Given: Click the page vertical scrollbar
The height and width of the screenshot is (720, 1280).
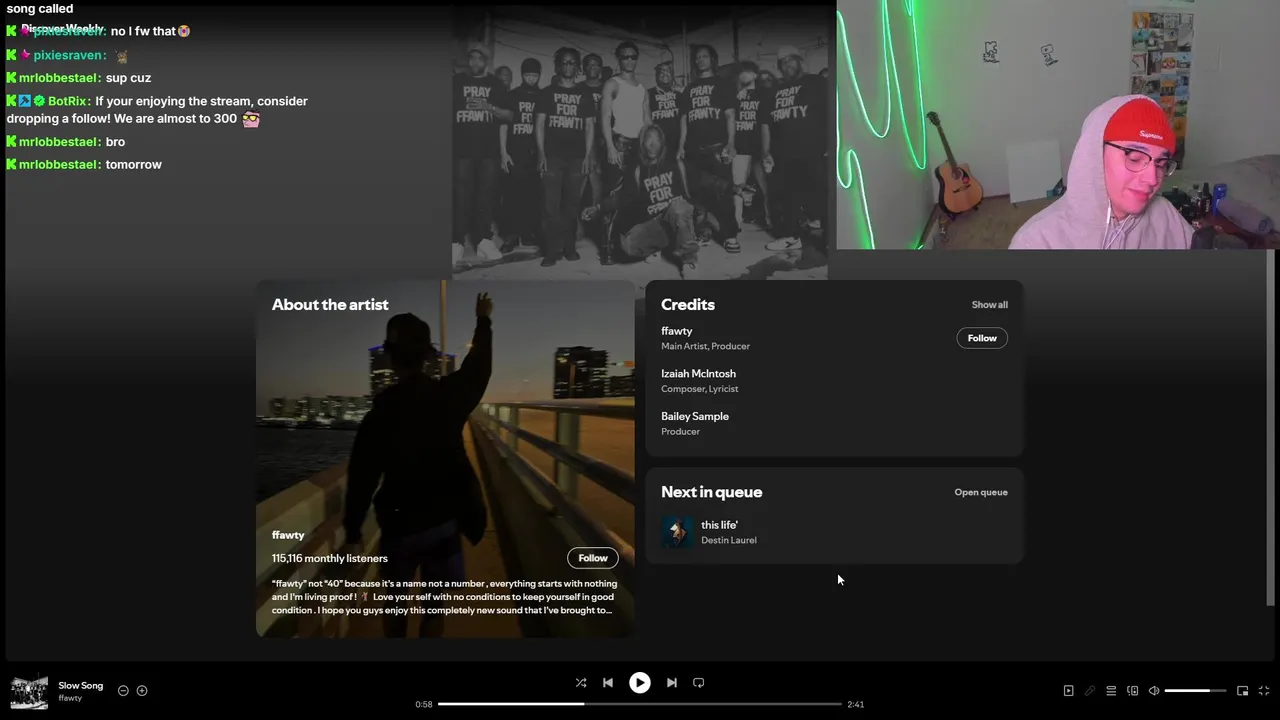Looking at the screenshot, I should pyautogui.click(x=1272, y=425).
